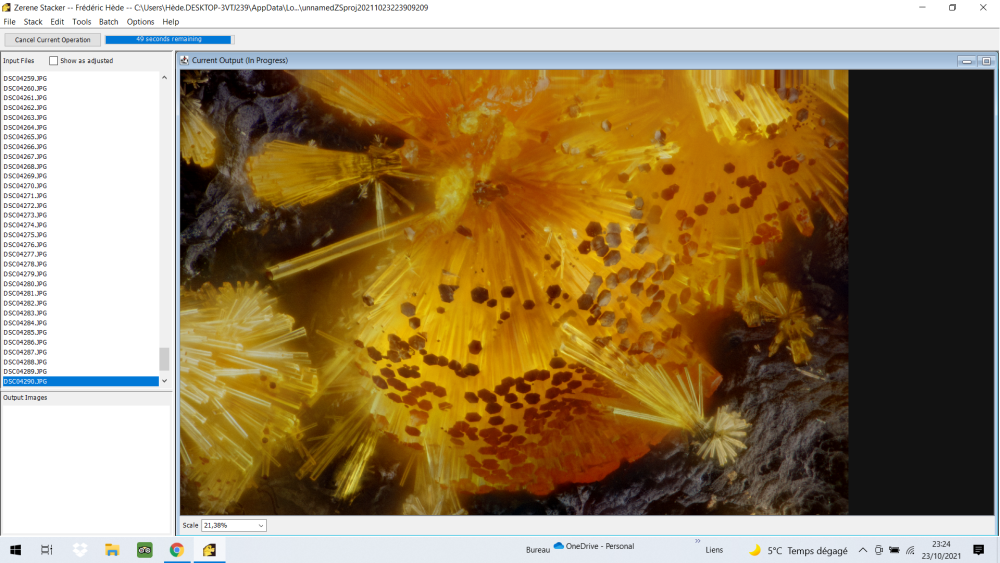Expand the Liens toolbar chevron in taskbar
This screenshot has width=1000, height=563.
[x=697, y=542]
